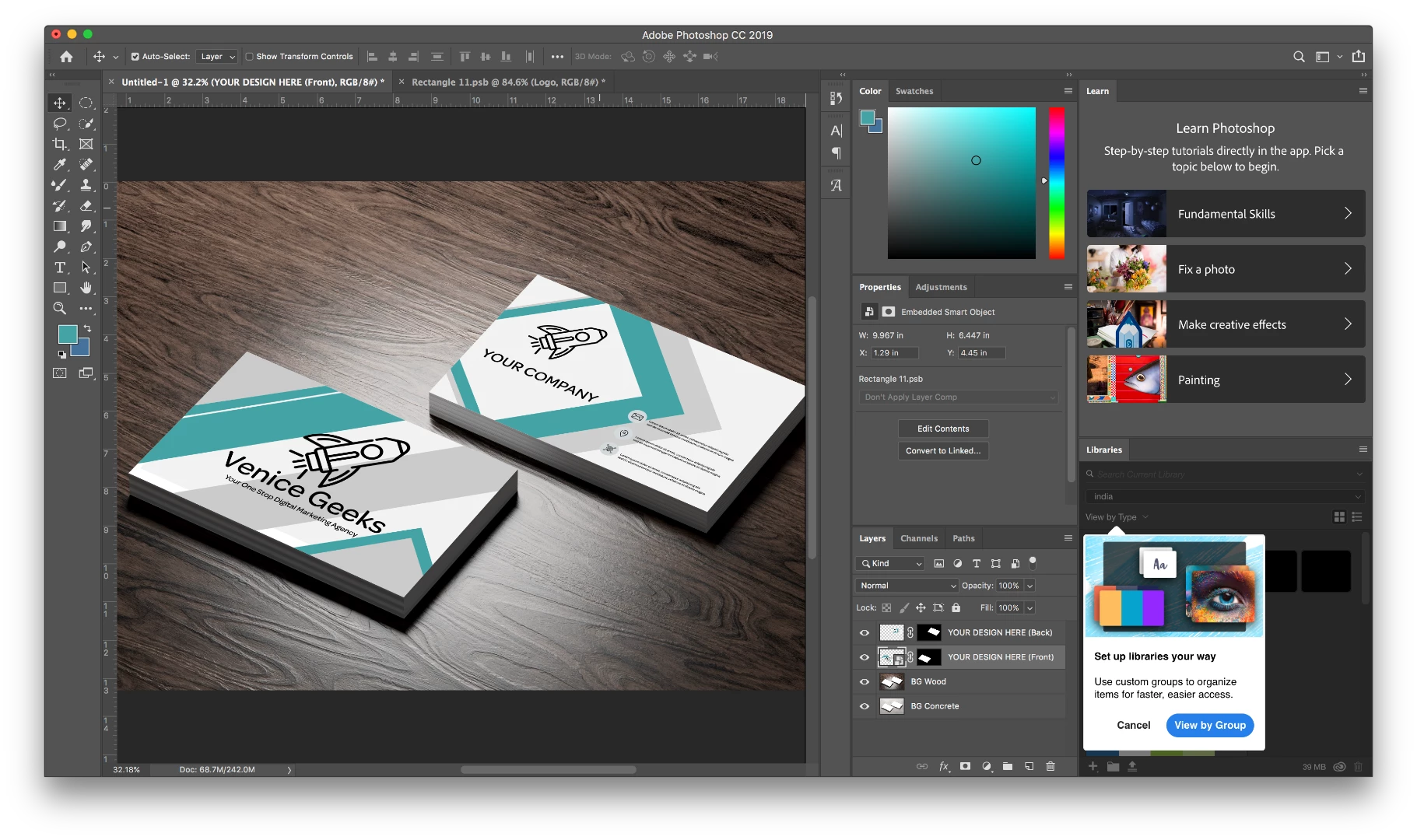This screenshot has height=840, width=1417.
Task: Open the Layers panel menu
Action: tap(1068, 538)
